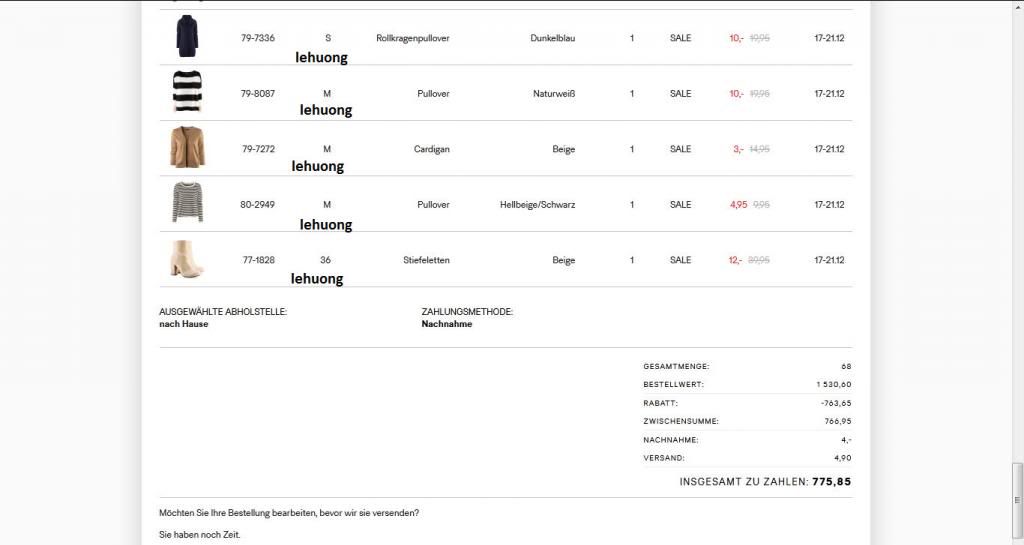Viewport: 1024px width, 545px height.
Task: Click the scrollbar down arrow
Action: tap(1017, 539)
